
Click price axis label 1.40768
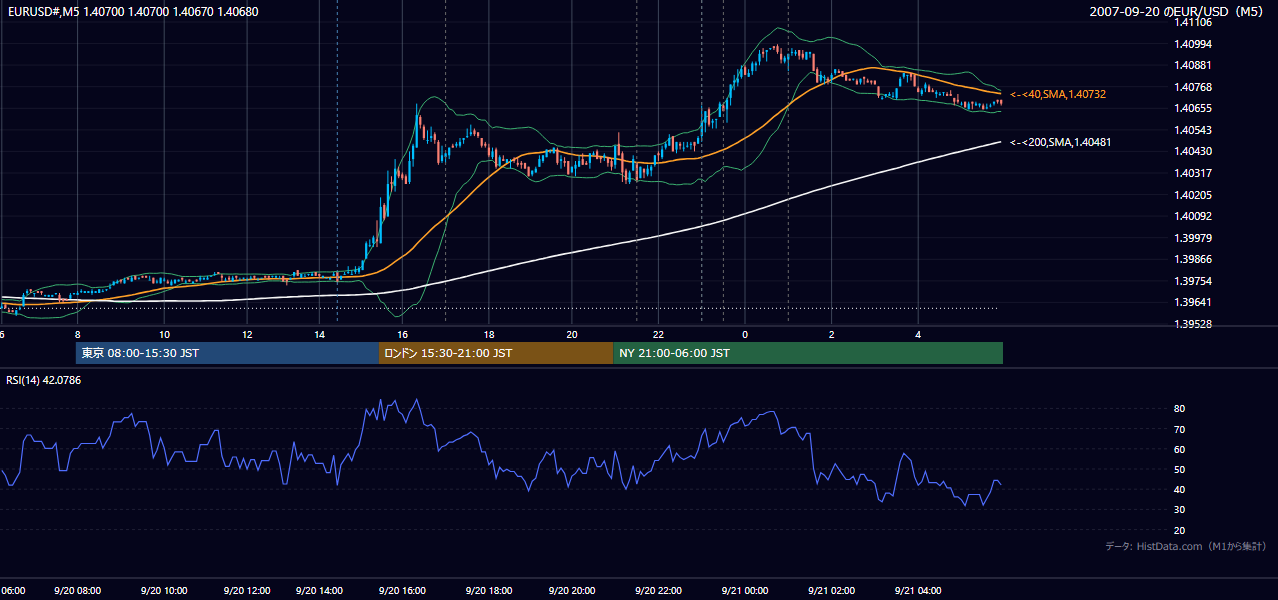tap(1194, 87)
